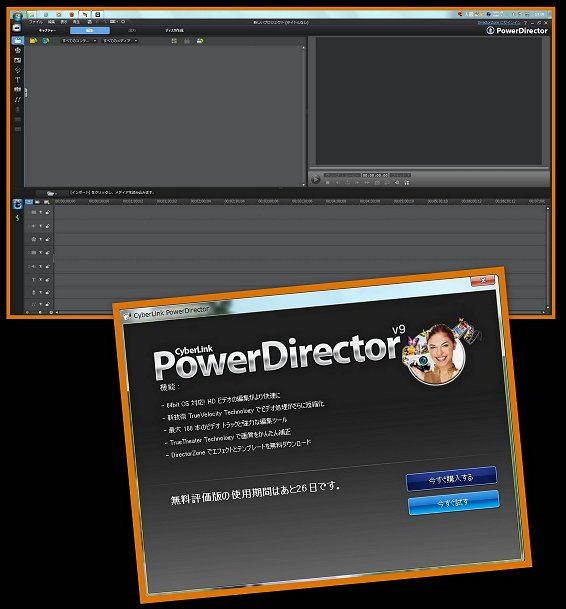The image size is (566, 609).
Task: Click the 今すぐ購入する button
Action: 451,478
